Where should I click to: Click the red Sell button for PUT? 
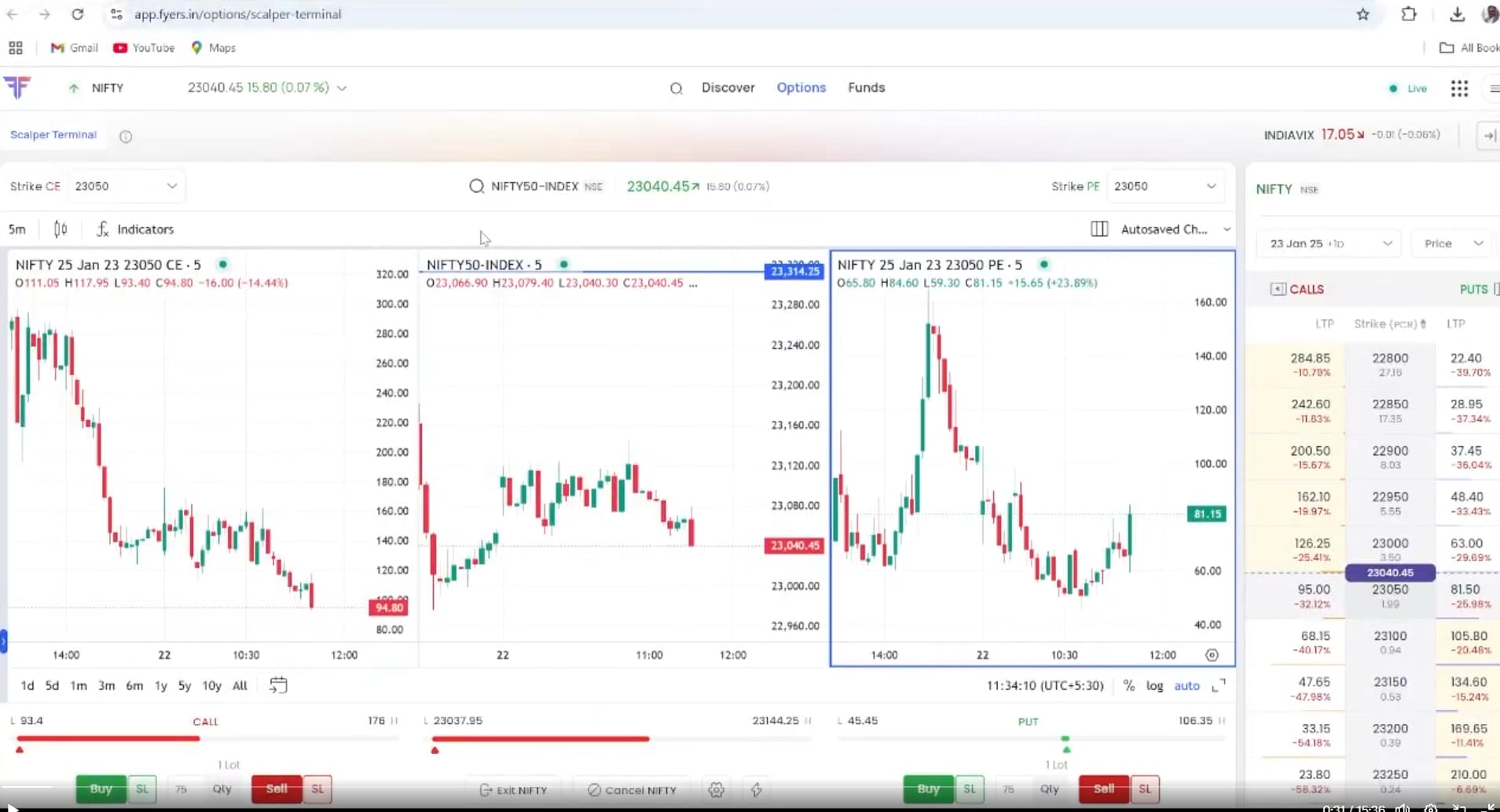[x=1103, y=789]
